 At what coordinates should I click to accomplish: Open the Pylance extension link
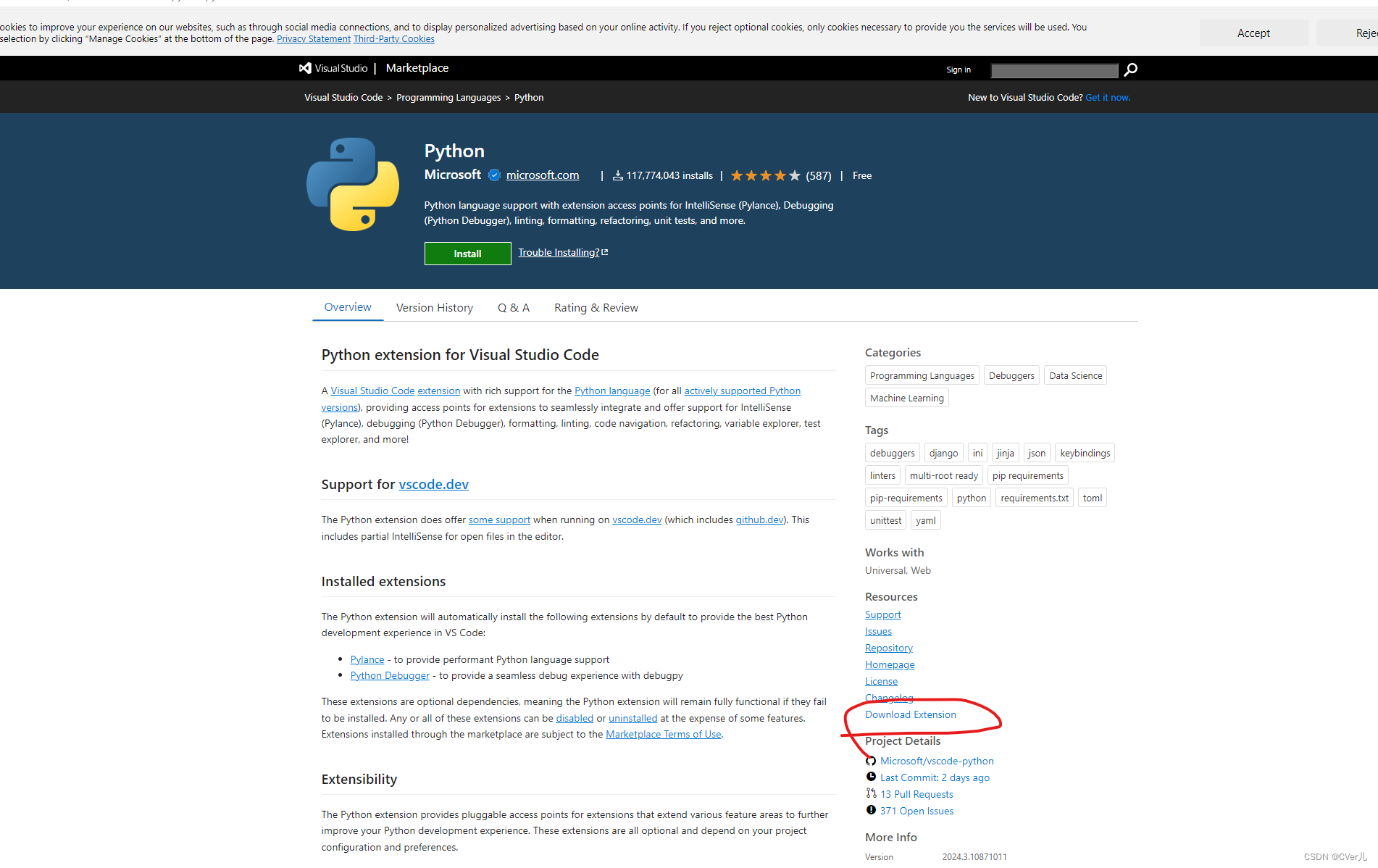click(367, 659)
